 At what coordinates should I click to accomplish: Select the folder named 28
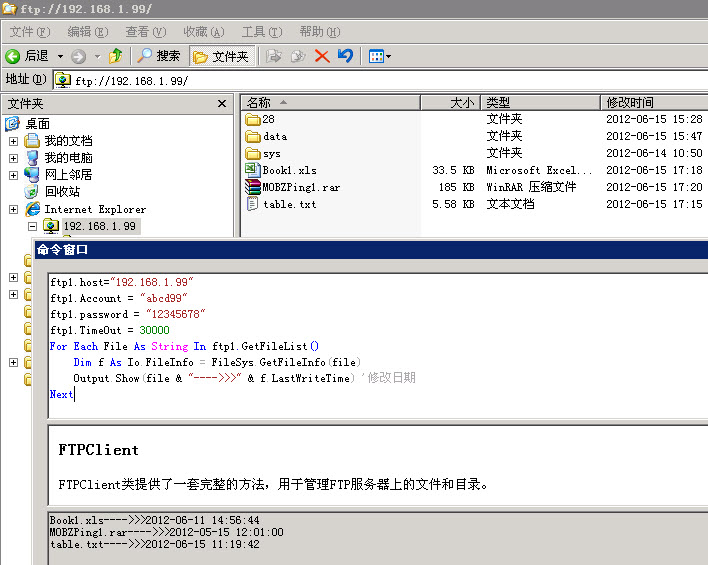(260, 119)
